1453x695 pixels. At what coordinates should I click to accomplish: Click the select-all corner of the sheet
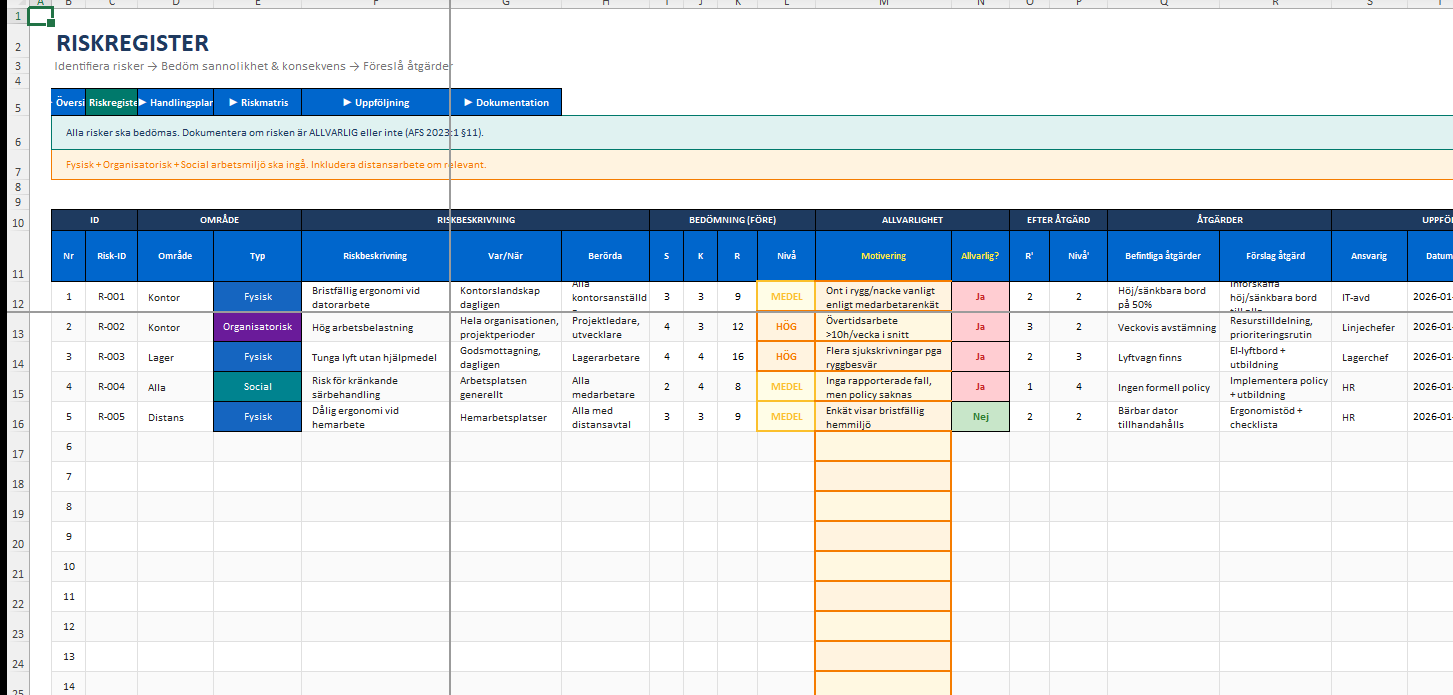pyautogui.click(x=11, y=4)
